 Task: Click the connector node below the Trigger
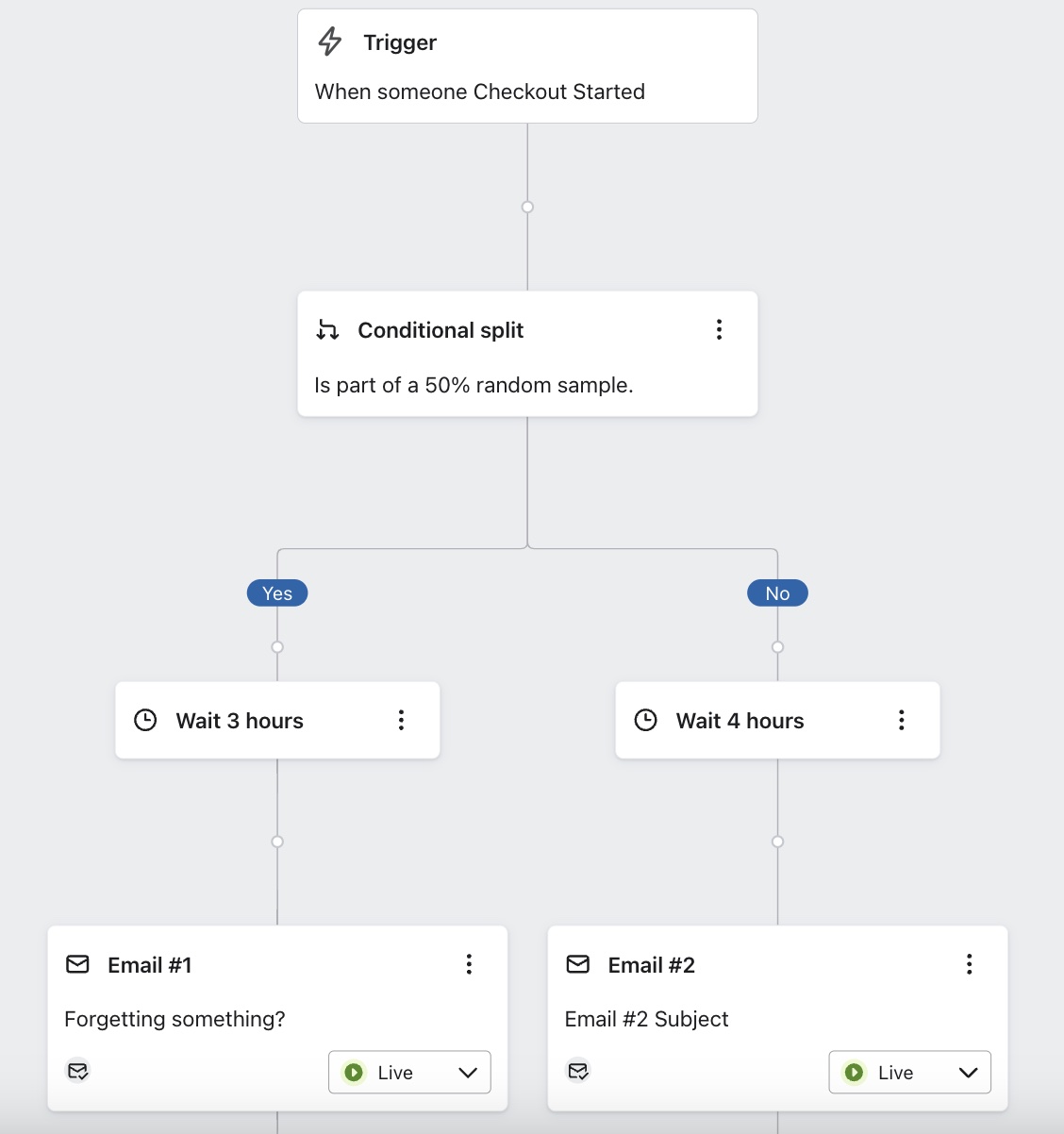[x=527, y=207]
